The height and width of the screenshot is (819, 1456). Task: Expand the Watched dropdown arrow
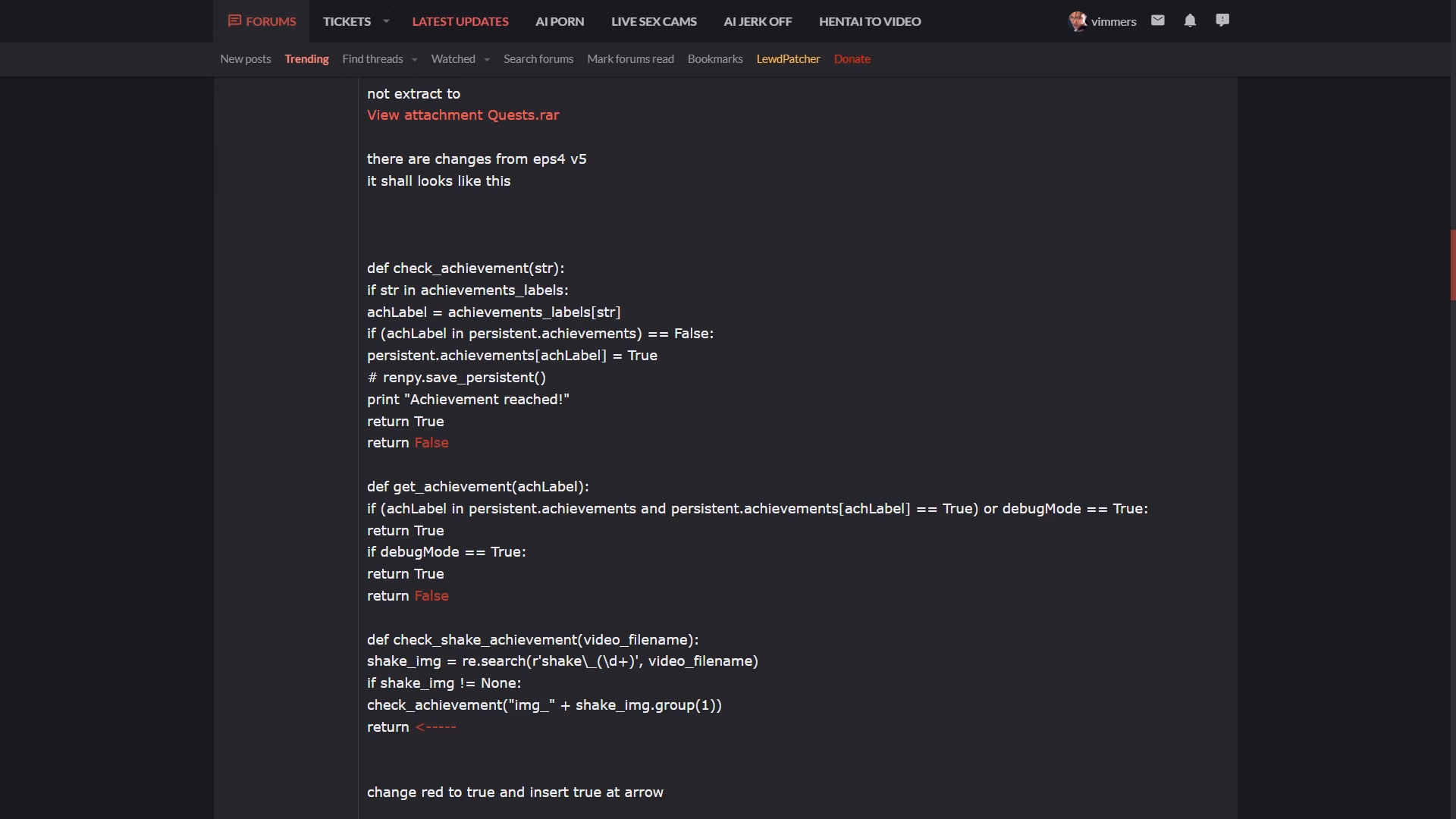click(487, 59)
